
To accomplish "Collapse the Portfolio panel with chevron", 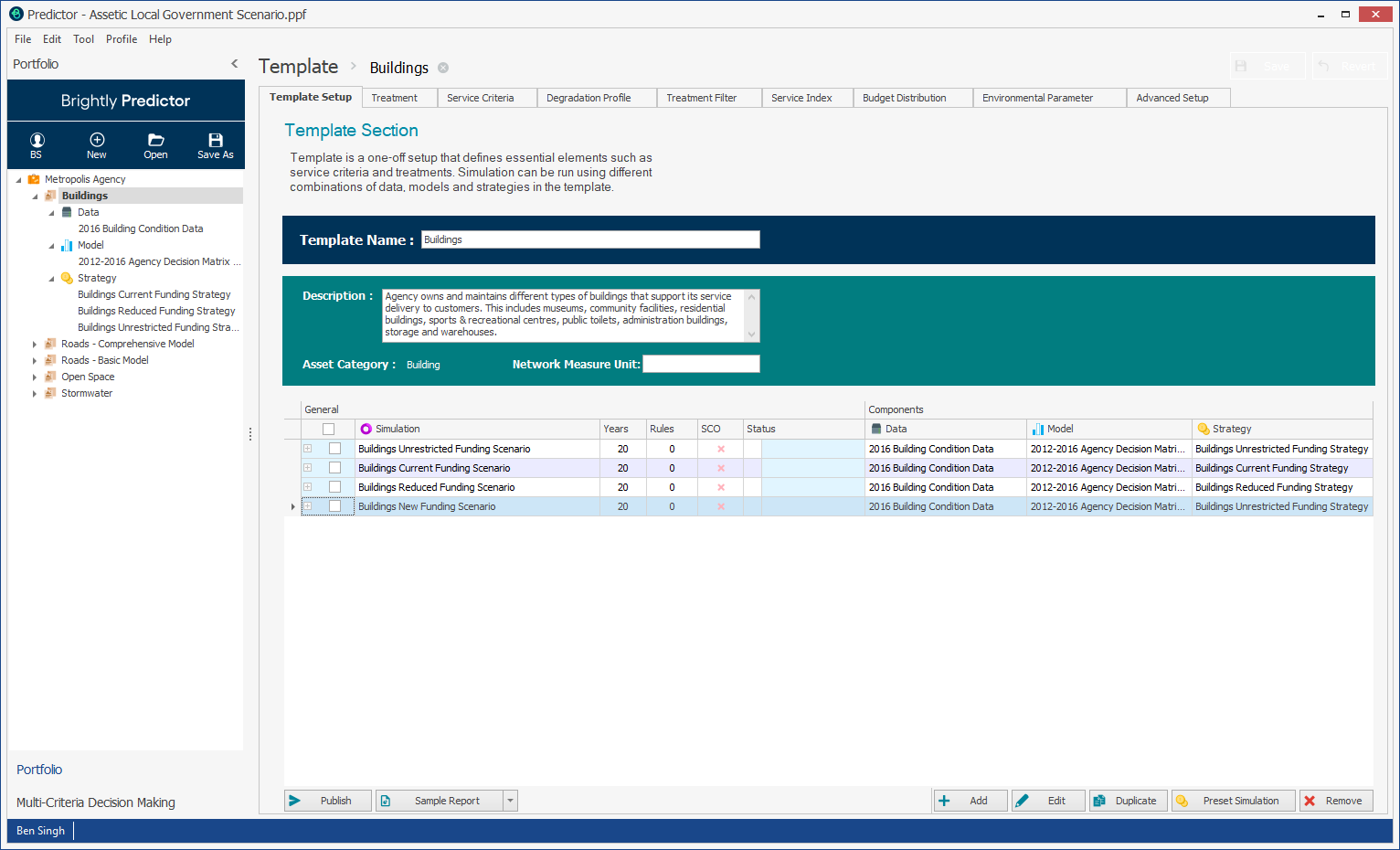I will [x=235, y=64].
